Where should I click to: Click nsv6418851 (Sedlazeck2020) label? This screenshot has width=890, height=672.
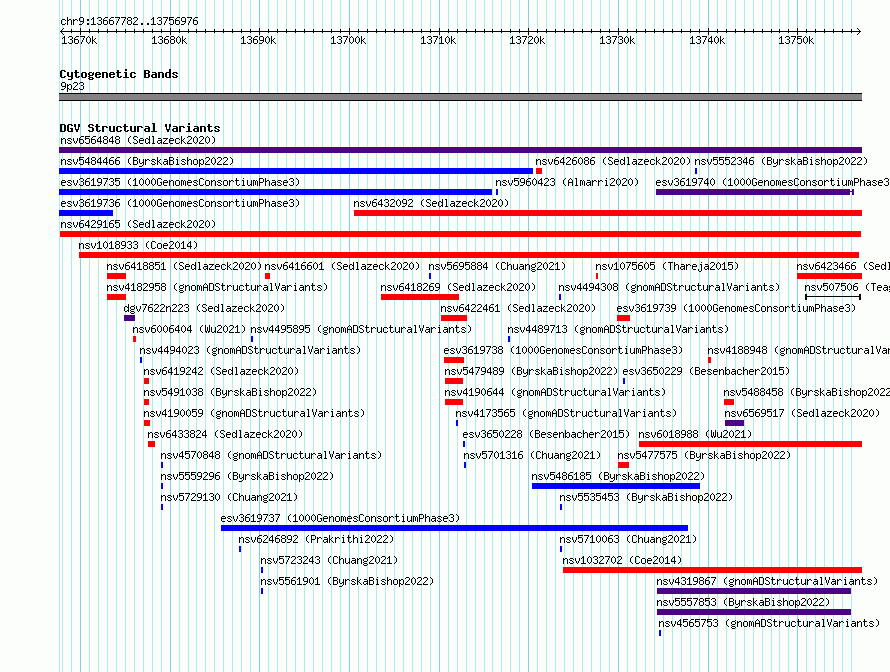tap(184, 266)
